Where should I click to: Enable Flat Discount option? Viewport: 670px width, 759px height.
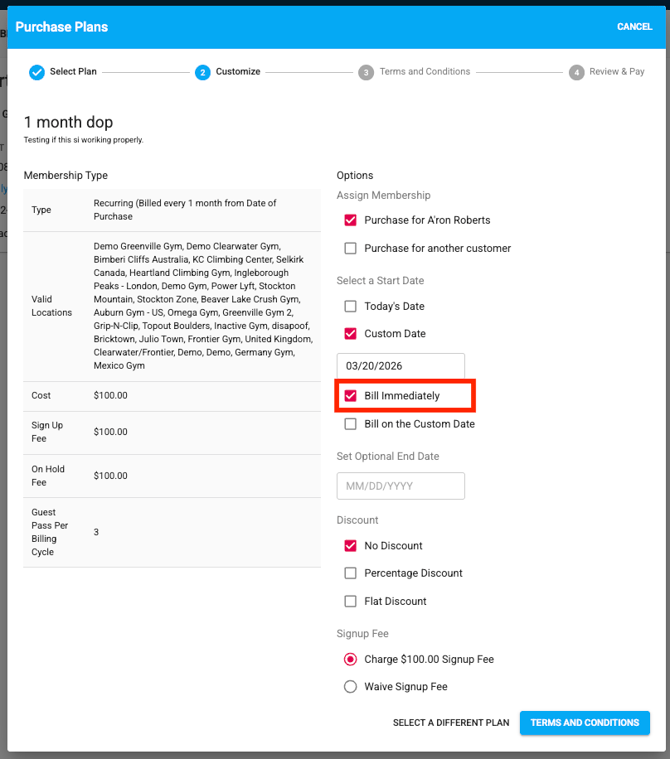[x=350, y=601]
